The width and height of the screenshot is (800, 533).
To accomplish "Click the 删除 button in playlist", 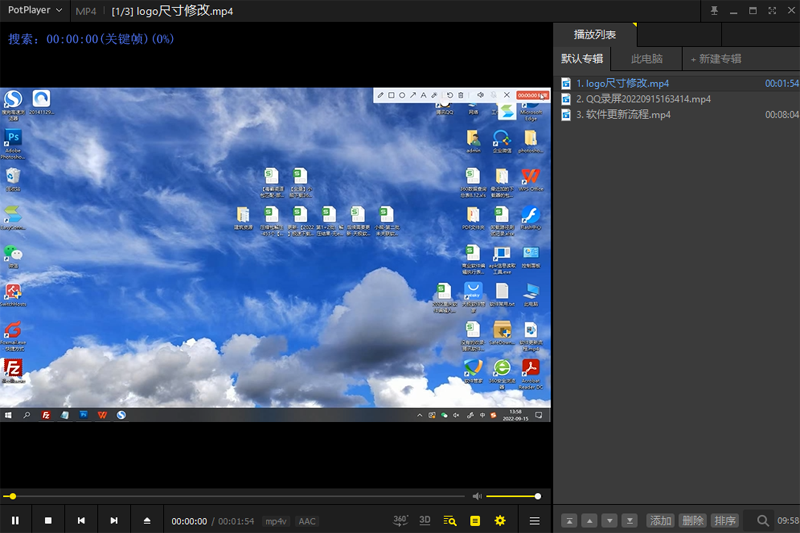I will [x=692, y=520].
